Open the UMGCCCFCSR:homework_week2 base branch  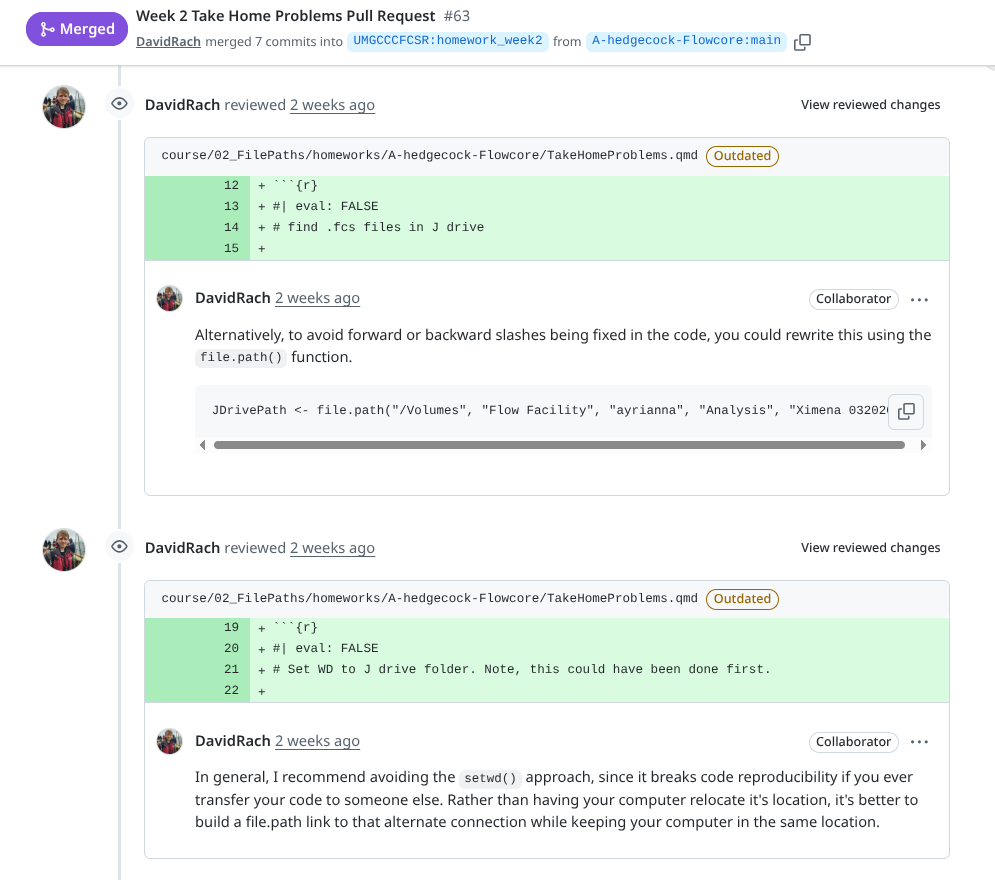(447, 41)
